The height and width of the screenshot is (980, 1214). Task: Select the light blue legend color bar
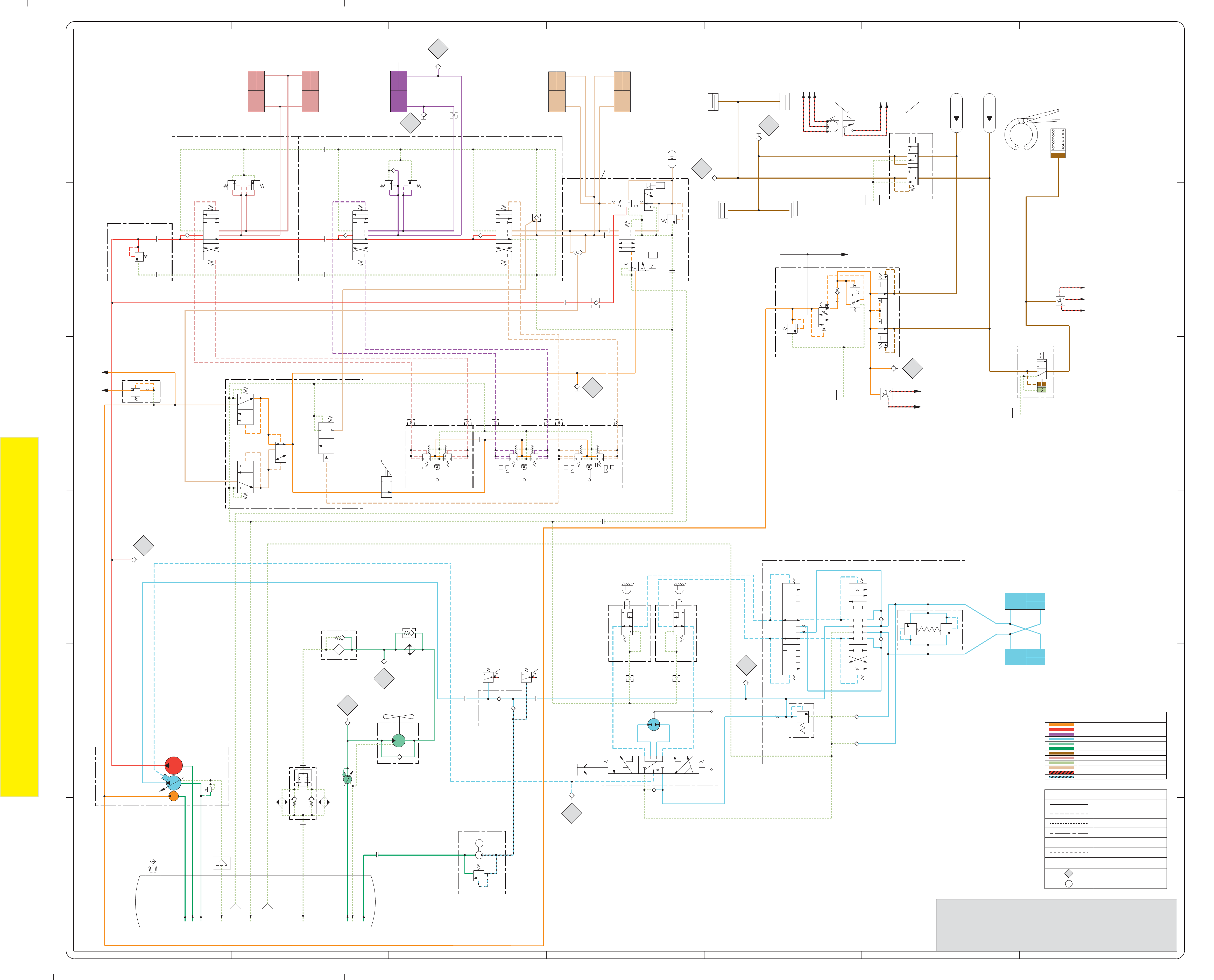click(1062, 739)
